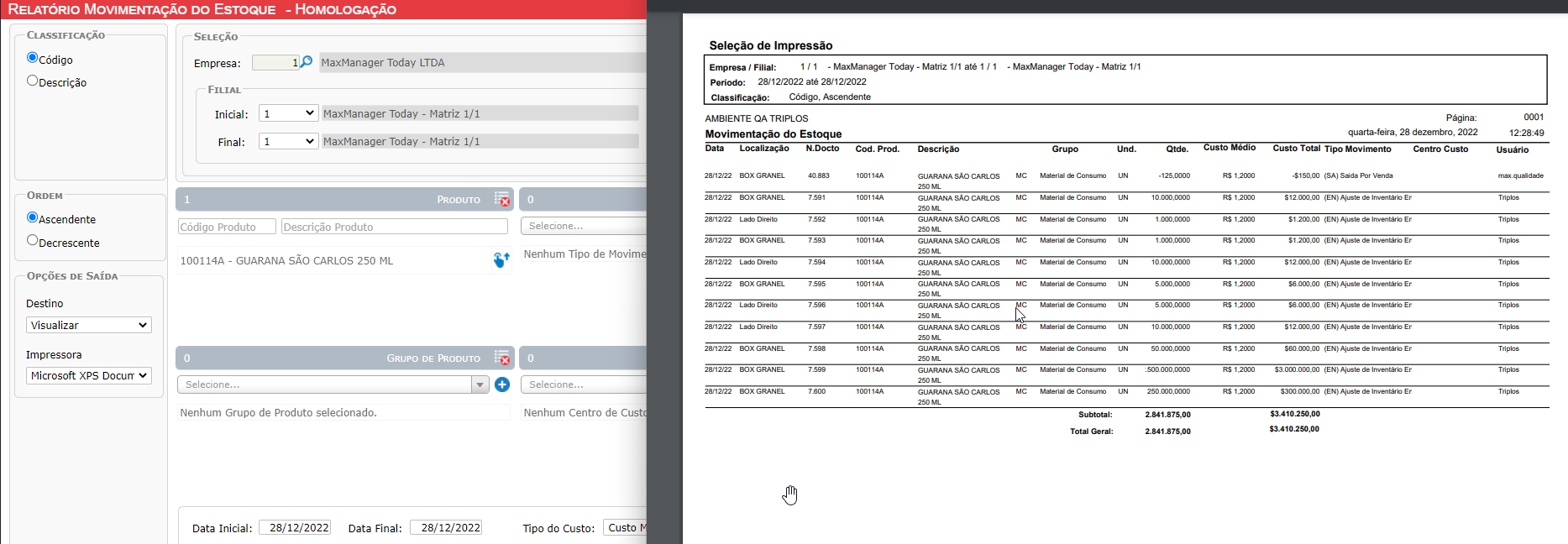Screen dimensions: 1568x544
Task: Click cost total $3.000.000,00 in report
Action: (1297, 369)
